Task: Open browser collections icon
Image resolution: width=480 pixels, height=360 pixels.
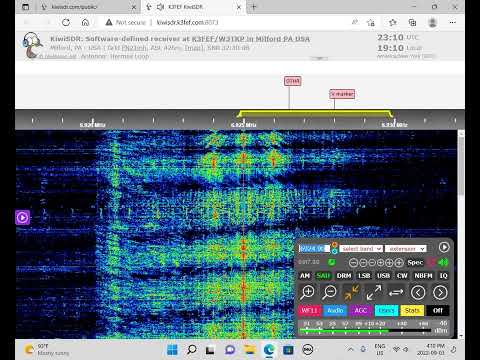Action: click(x=412, y=22)
